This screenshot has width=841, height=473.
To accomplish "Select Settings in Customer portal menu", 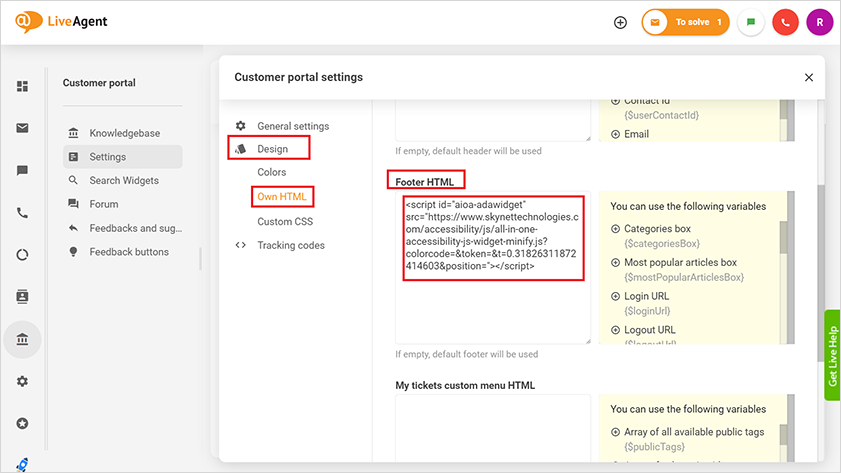I will 123,157.
